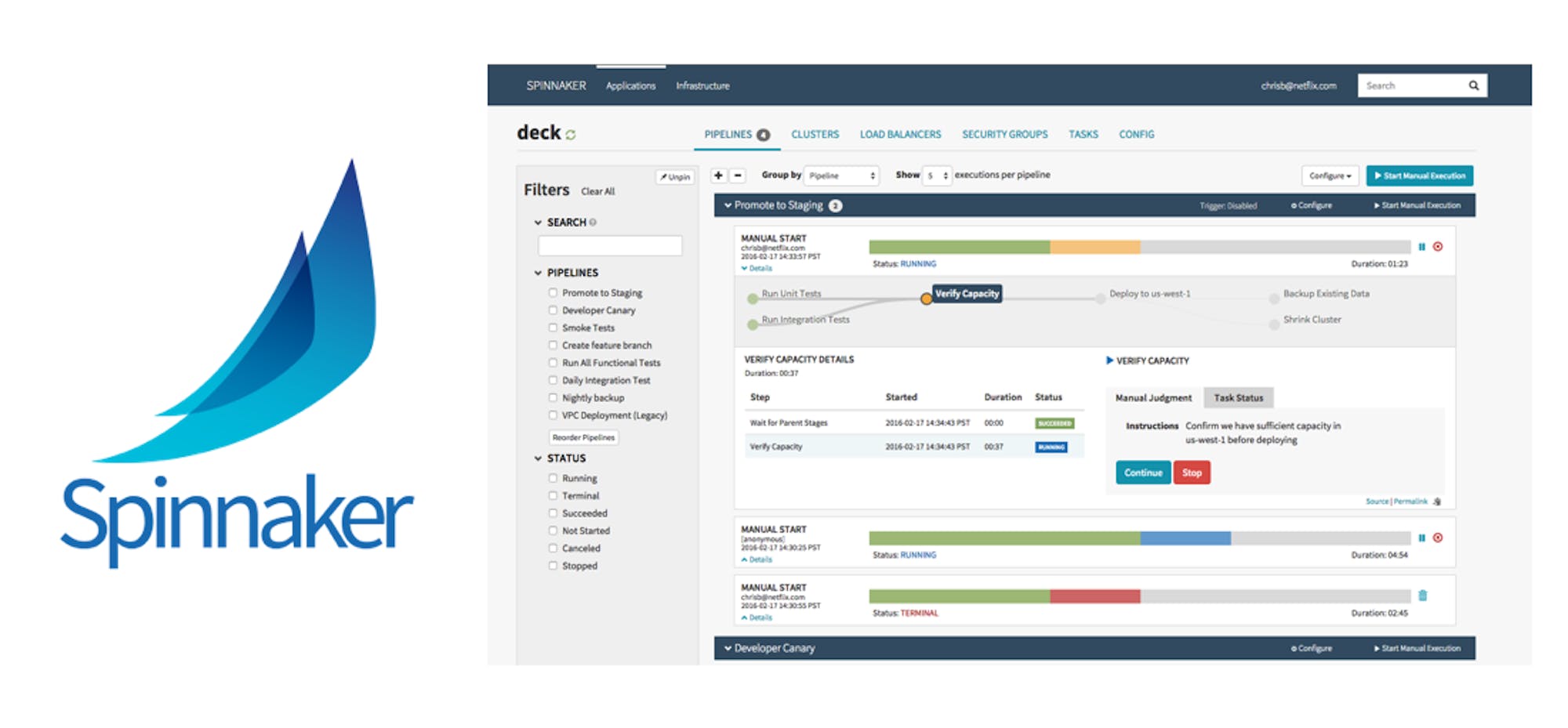Open the Task Status tab
1568x728 pixels.
1238,398
